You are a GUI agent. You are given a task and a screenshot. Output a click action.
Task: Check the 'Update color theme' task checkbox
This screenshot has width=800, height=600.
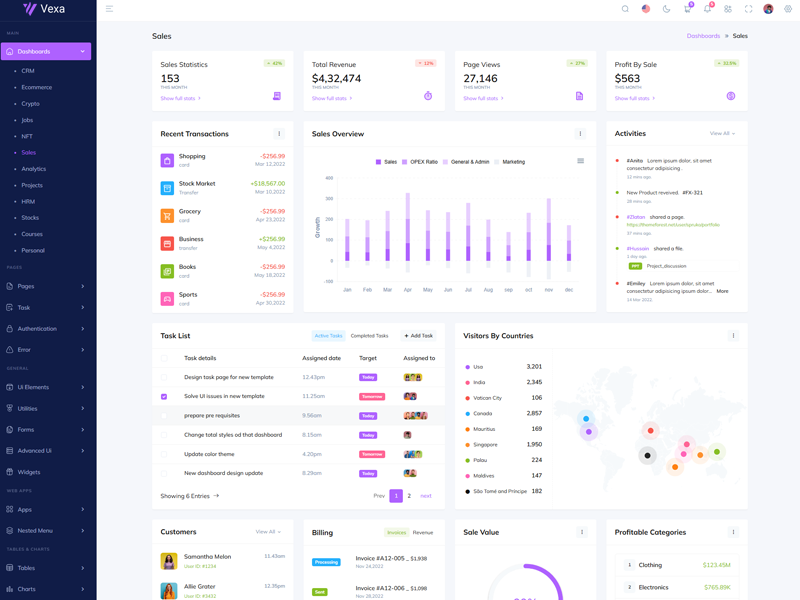click(164, 454)
